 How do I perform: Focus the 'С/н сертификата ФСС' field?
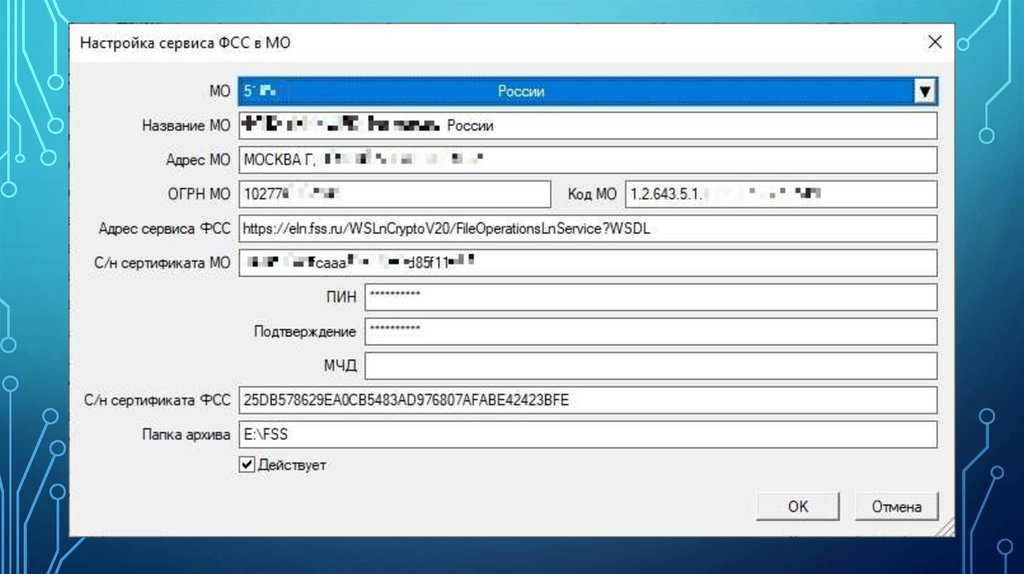click(x=586, y=400)
